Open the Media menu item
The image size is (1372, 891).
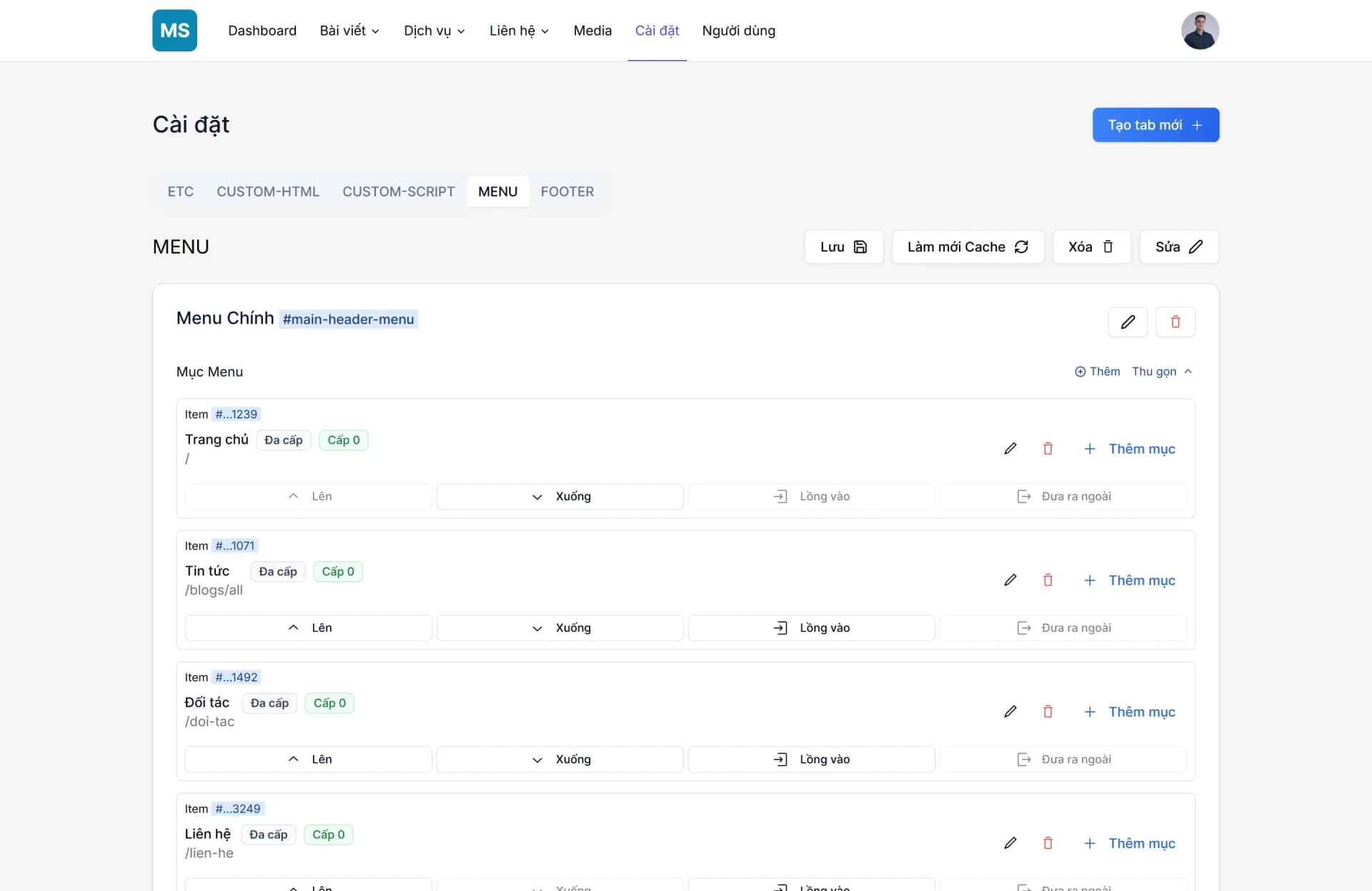[x=592, y=31]
